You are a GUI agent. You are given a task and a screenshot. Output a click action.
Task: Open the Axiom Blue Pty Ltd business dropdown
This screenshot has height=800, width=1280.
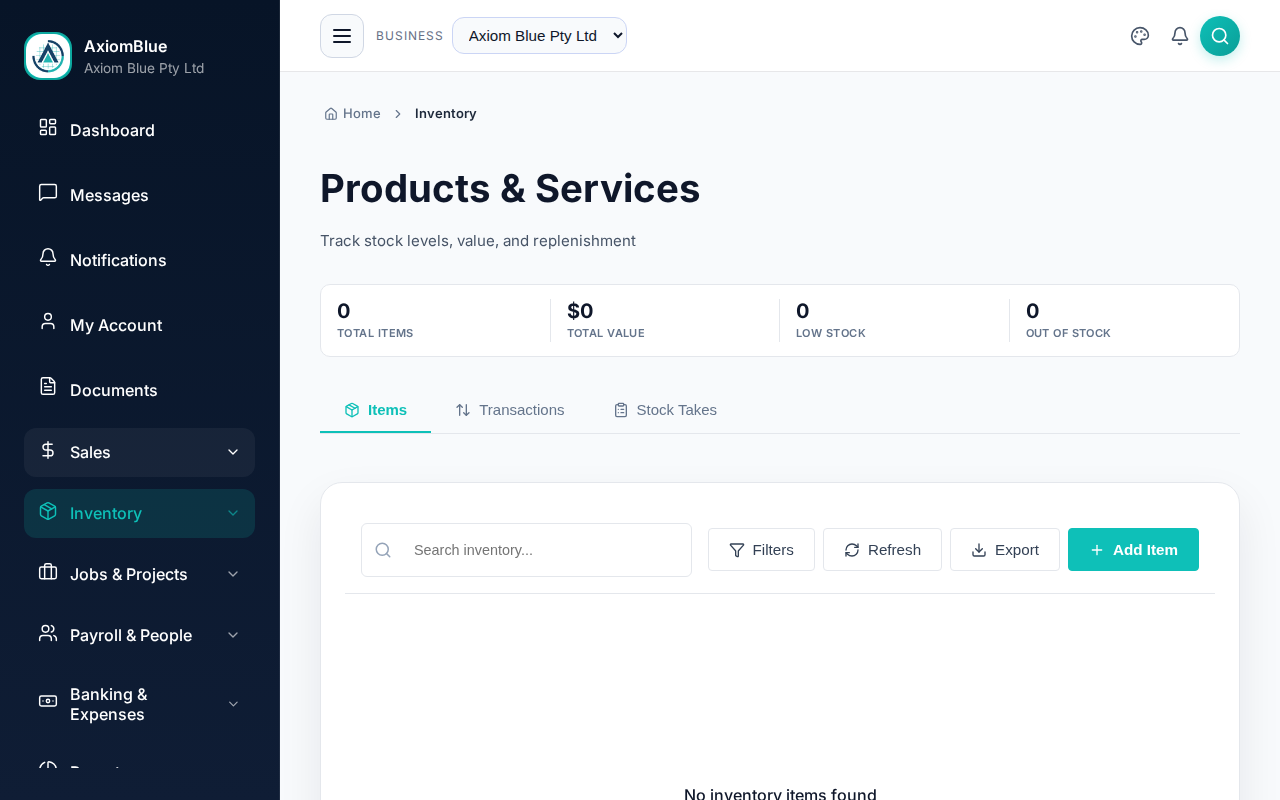[539, 36]
